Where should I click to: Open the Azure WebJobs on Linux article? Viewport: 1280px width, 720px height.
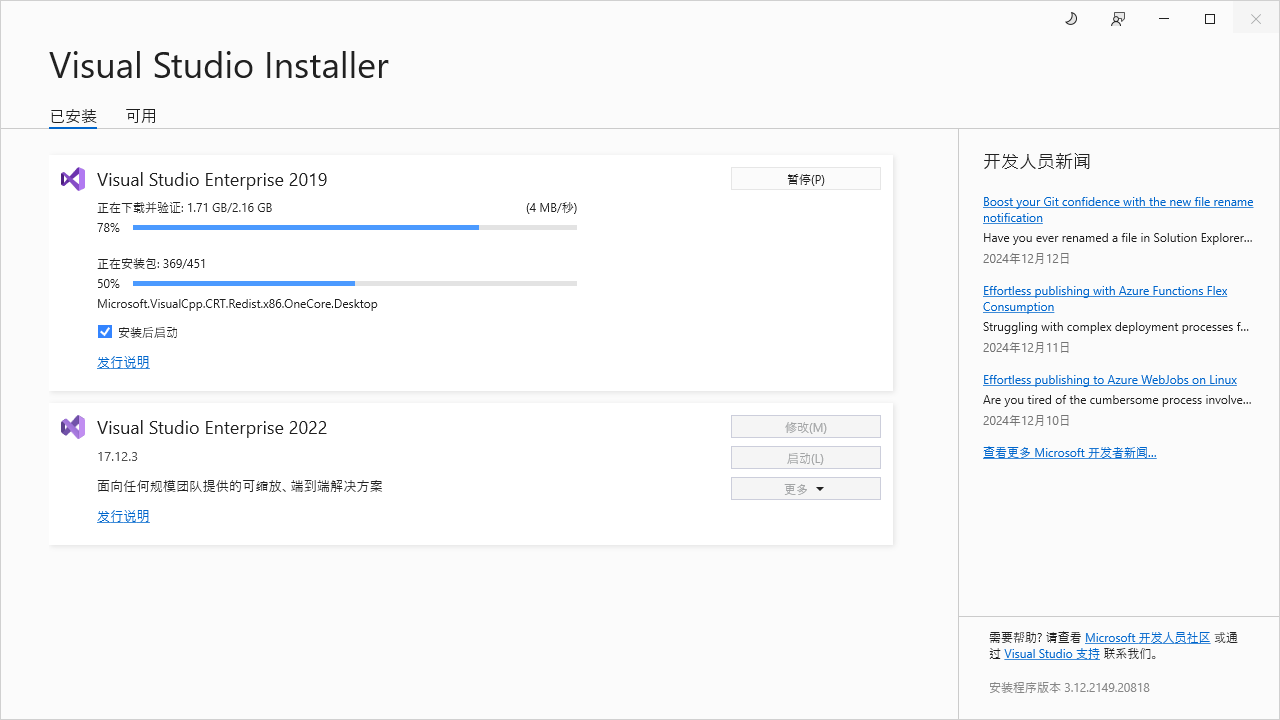coord(1109,380)
